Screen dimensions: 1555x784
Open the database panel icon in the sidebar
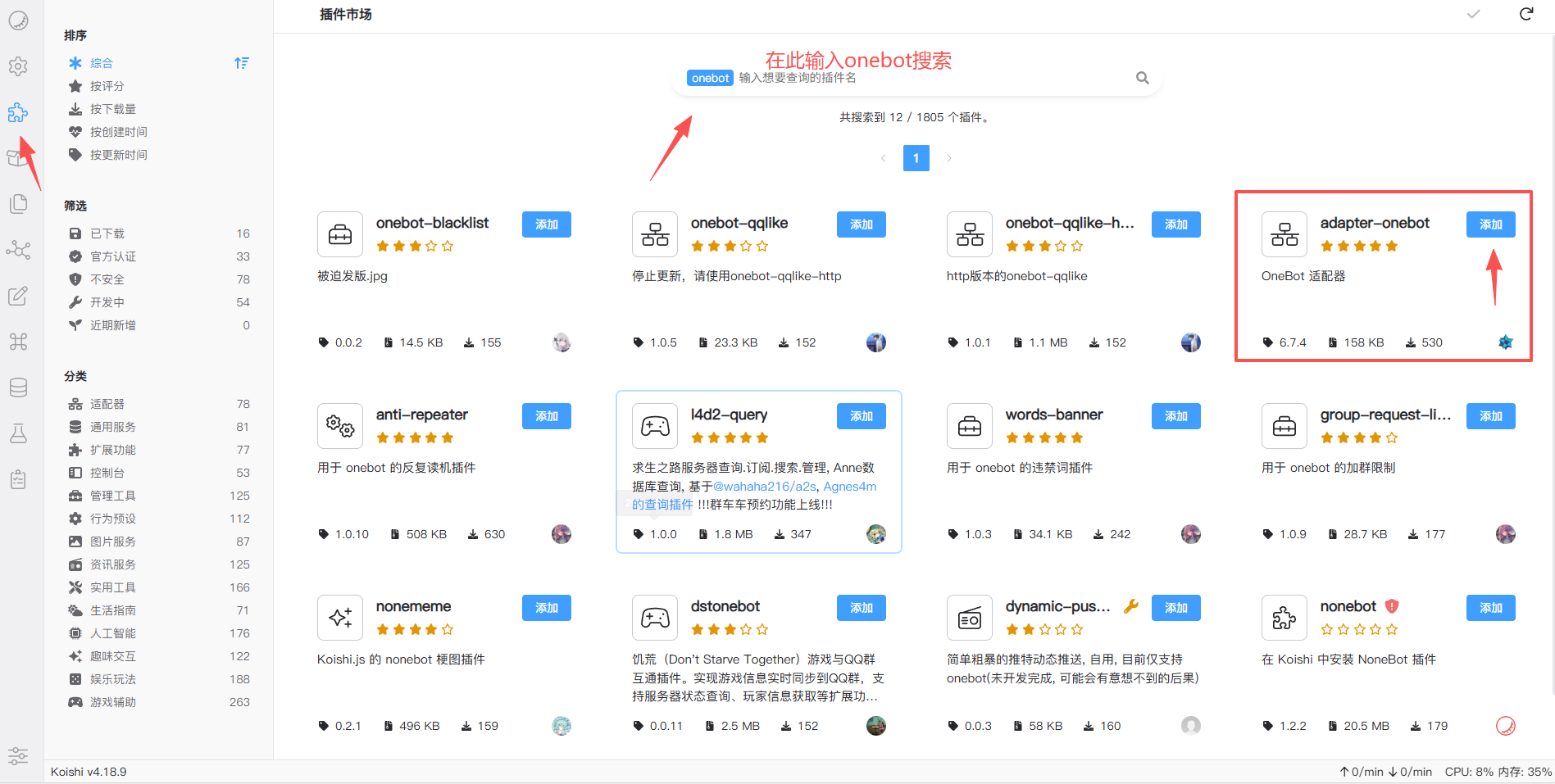tap(18, 387)
